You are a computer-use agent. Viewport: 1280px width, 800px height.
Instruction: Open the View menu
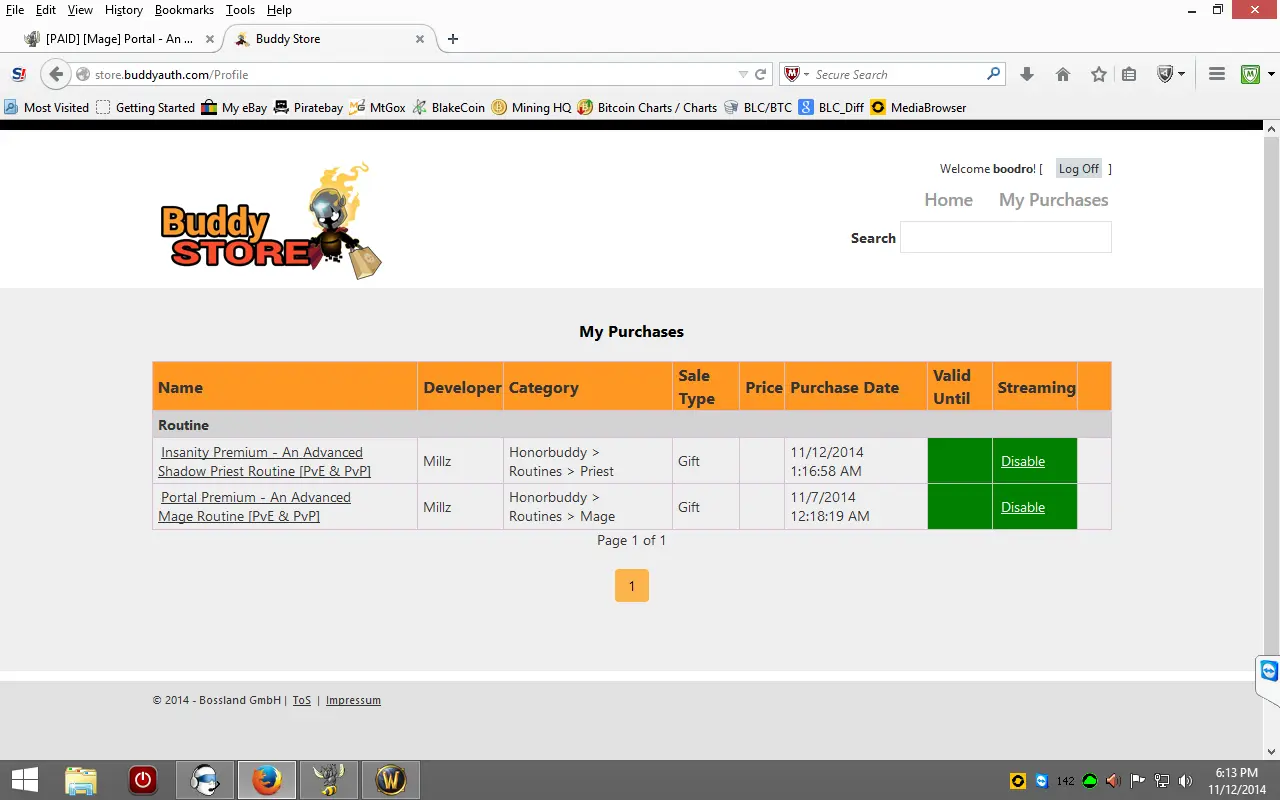[80, 10]
